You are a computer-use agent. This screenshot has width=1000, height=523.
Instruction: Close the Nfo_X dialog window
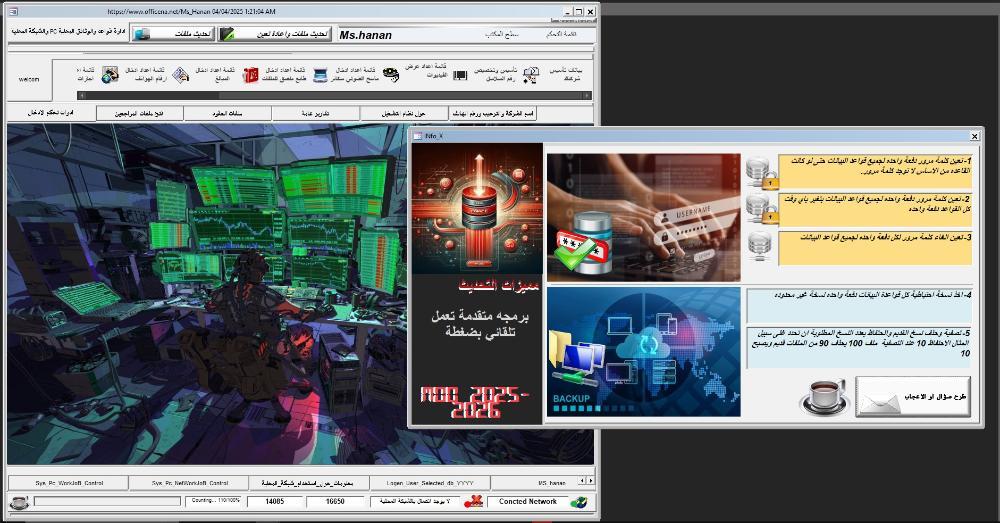(x=974, y=136)
